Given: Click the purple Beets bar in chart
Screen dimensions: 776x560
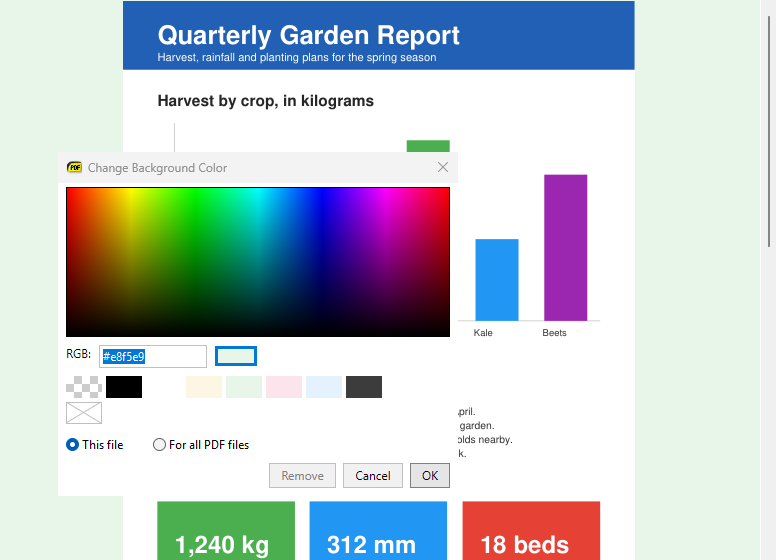Looking at the screenshot, I should [566, 248].
